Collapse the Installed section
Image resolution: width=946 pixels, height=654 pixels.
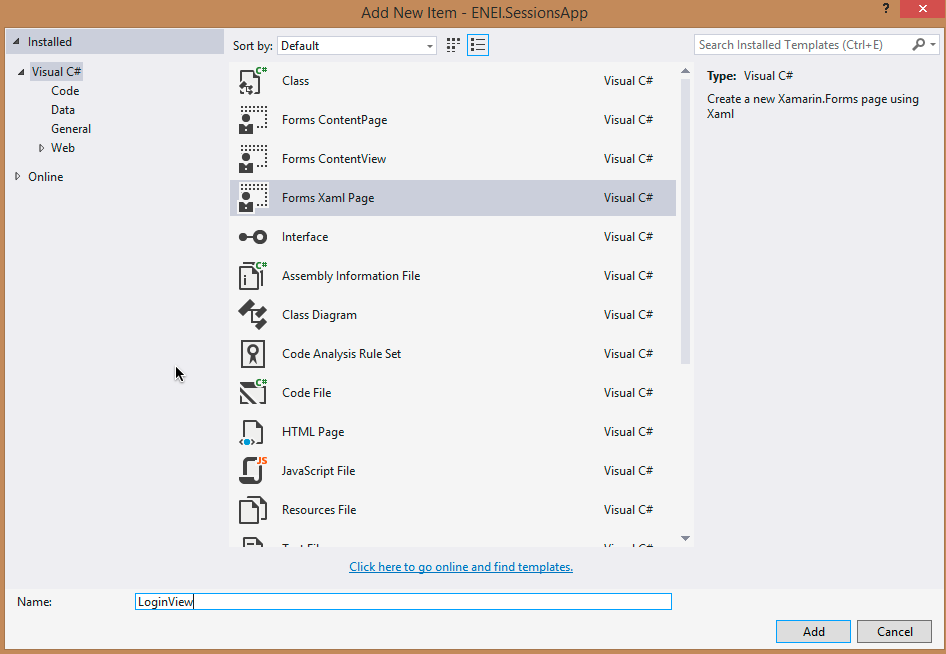[16, 42]
